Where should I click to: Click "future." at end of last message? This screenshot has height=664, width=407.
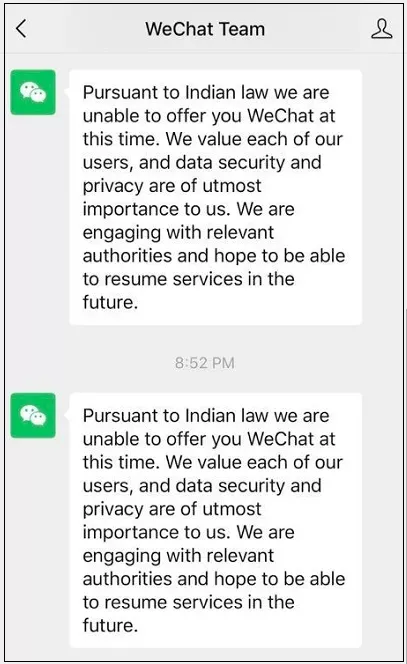[111, 625]
